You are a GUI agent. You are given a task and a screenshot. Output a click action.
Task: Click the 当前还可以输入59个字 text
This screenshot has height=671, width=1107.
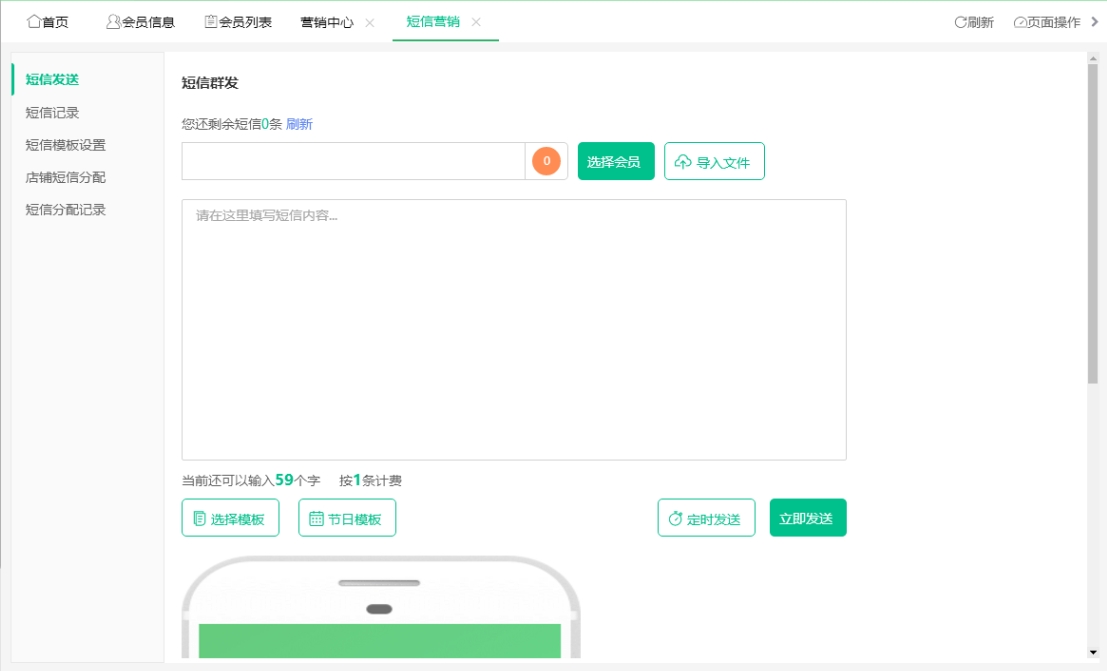pos(251,480)
